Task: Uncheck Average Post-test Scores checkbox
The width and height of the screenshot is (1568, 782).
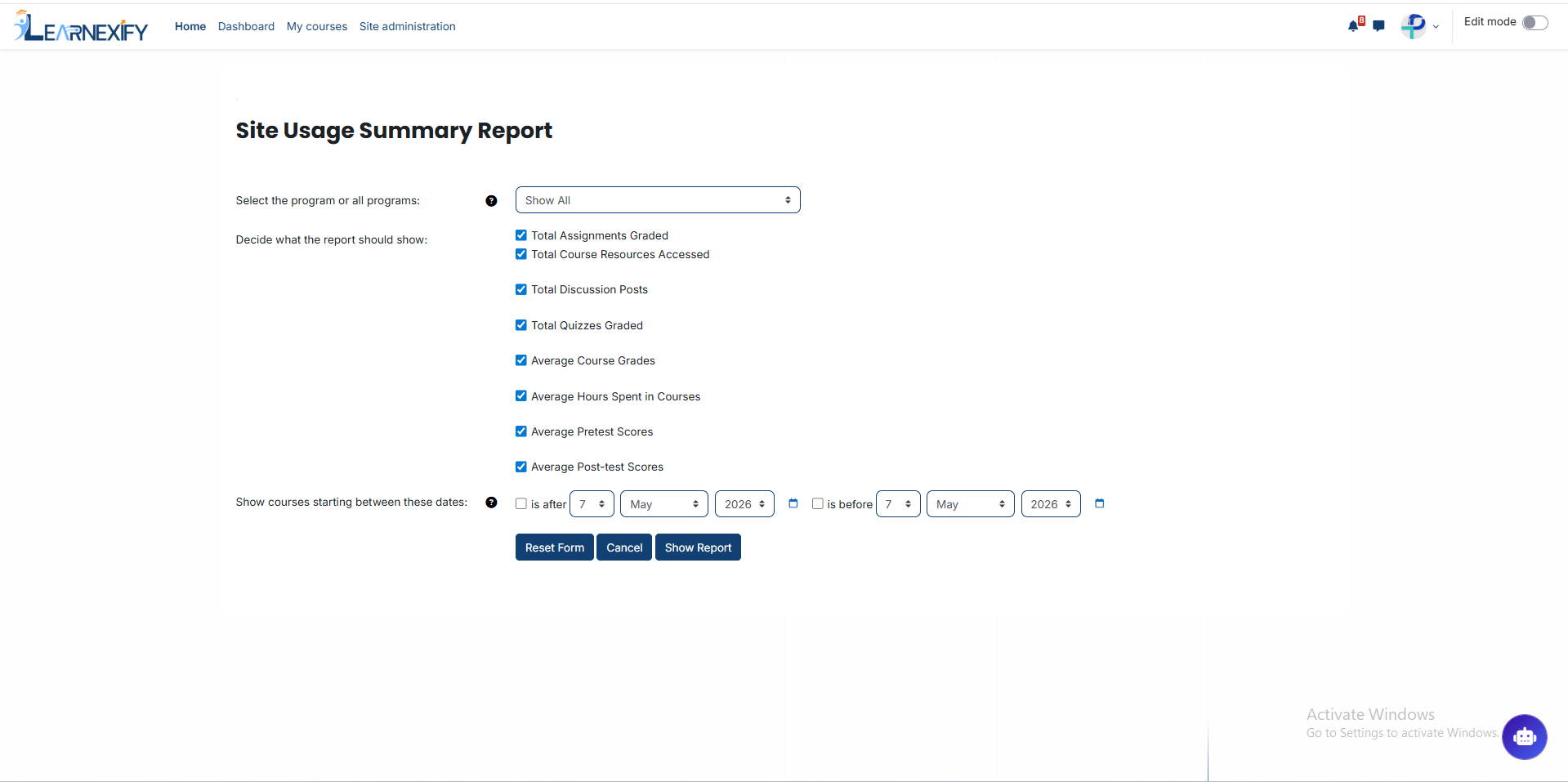Action: [x=521, y=467]
